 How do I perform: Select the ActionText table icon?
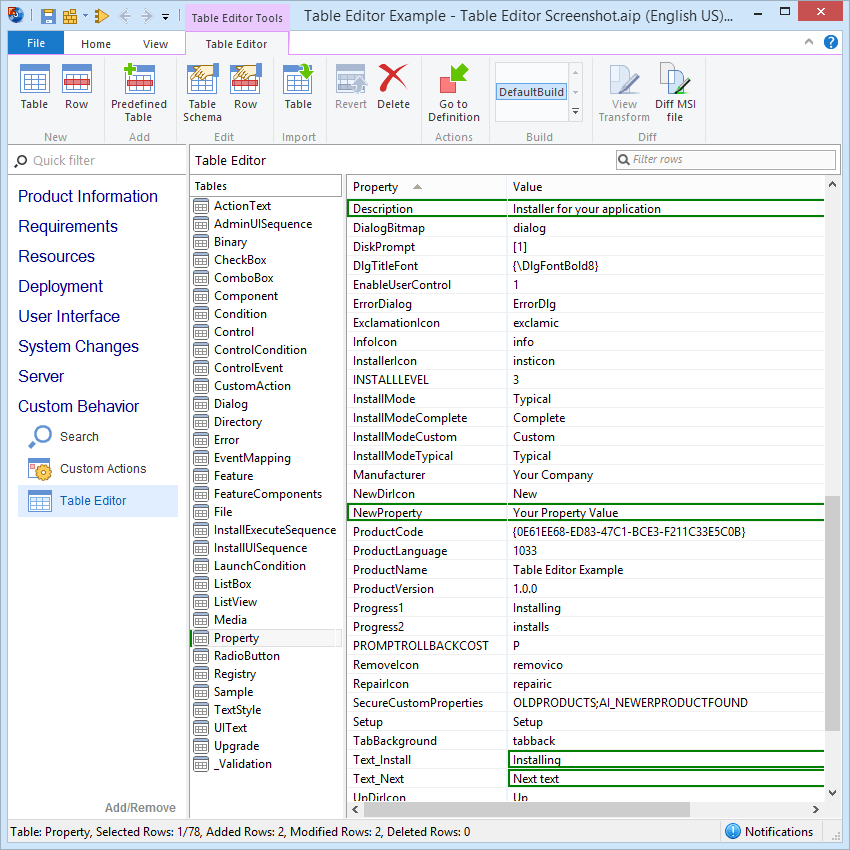(201, 206)
